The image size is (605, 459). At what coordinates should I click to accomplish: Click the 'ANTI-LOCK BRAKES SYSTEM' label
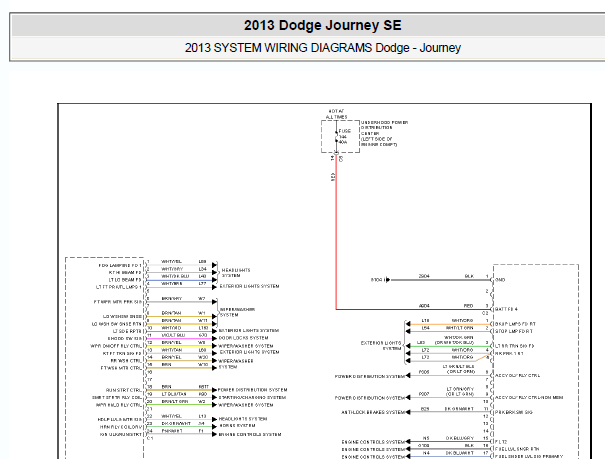click(x=373, y=412)
